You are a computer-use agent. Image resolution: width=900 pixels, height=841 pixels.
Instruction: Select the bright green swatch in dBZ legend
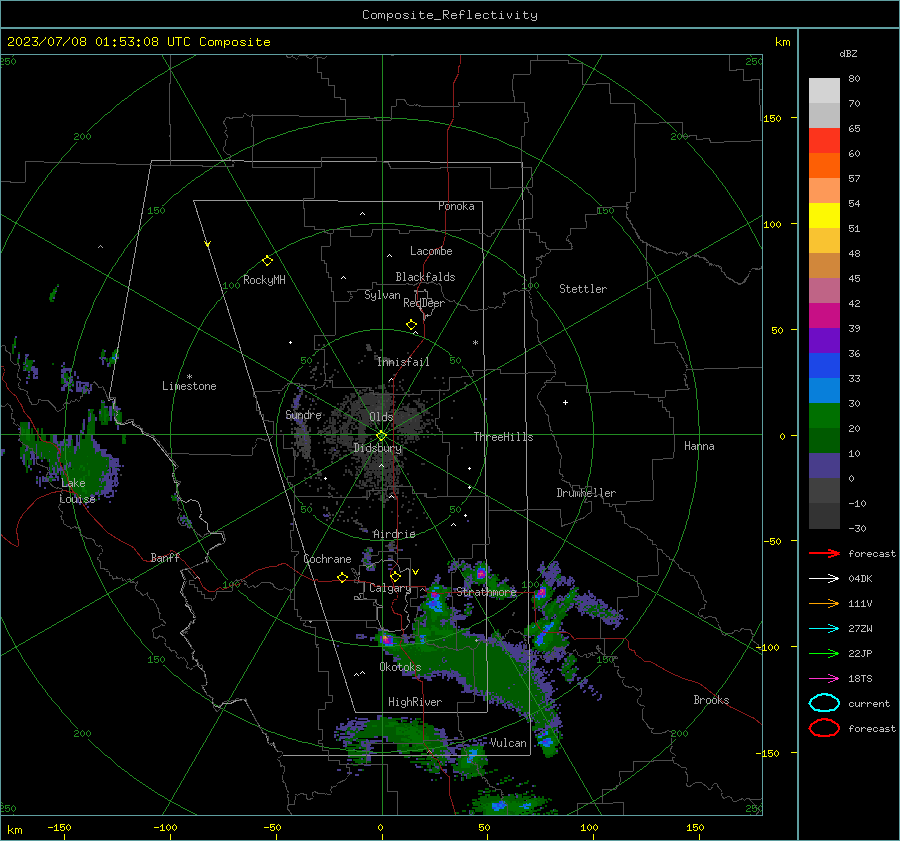coord(824,416)
